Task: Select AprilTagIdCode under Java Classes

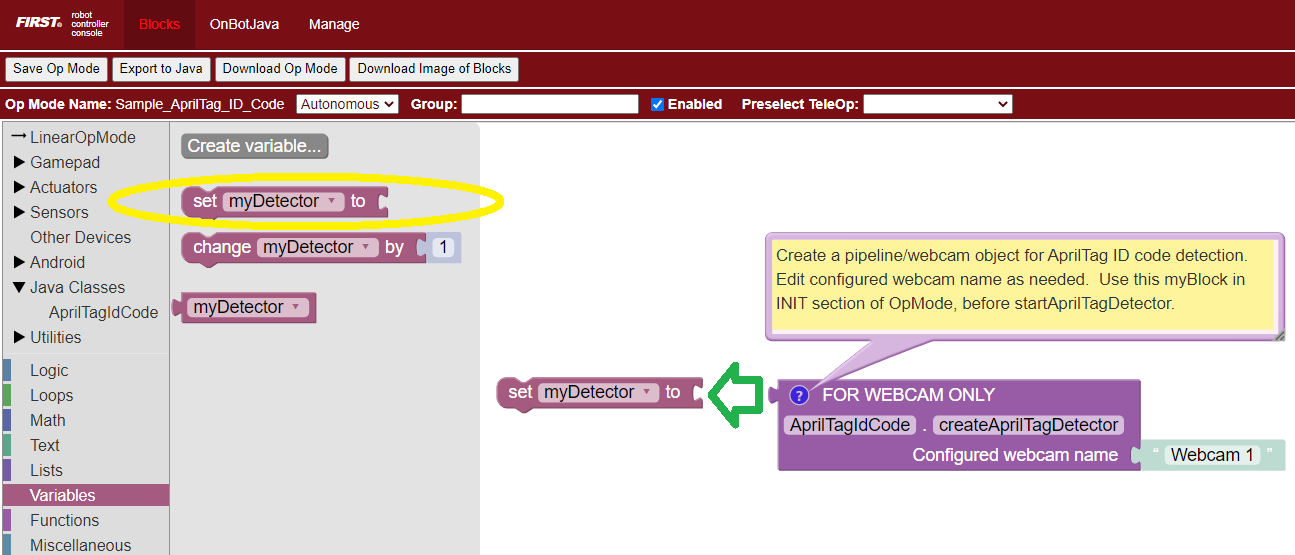Action: (x=103, y=312)
